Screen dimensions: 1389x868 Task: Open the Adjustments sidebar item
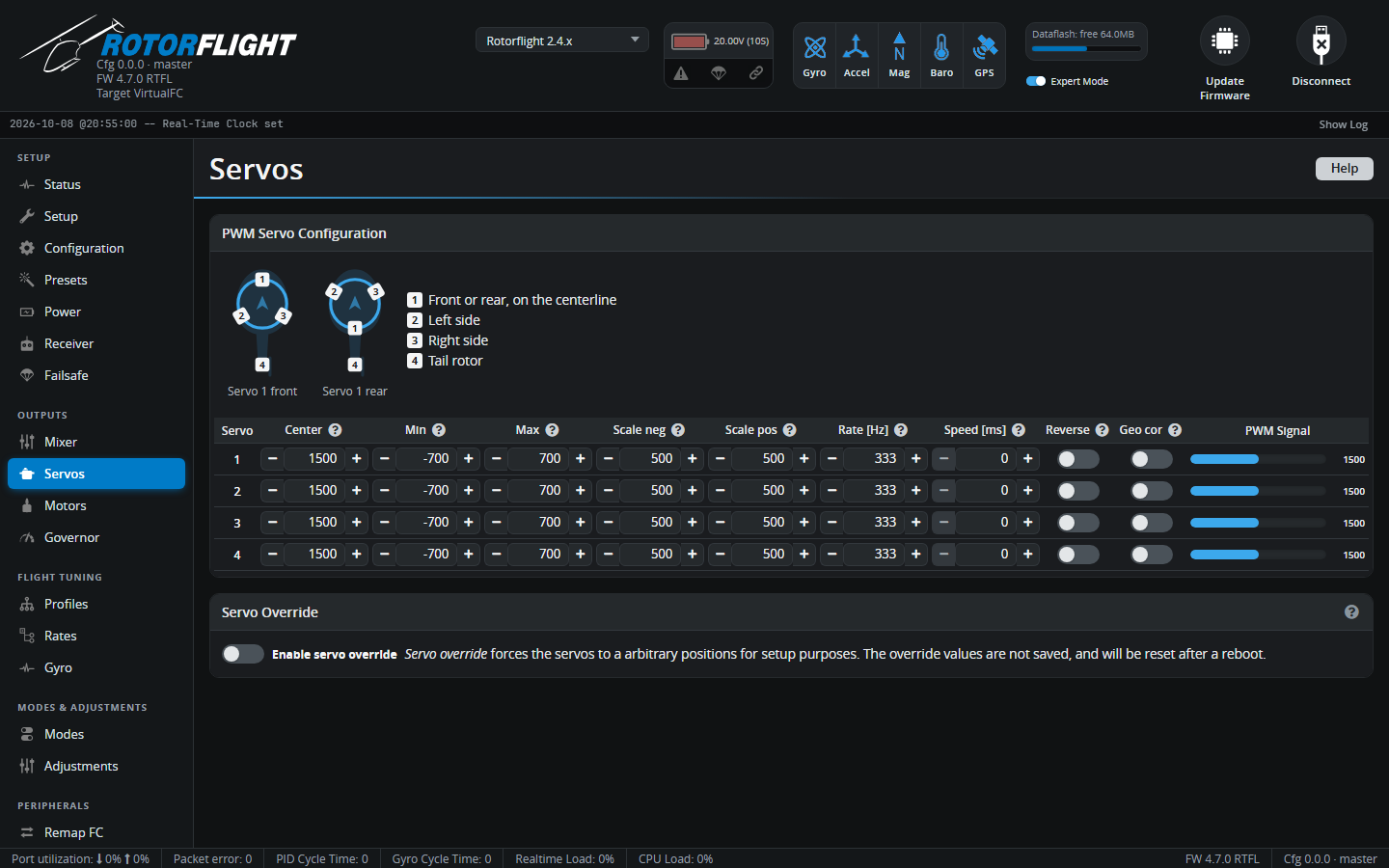tap(96, 766)
